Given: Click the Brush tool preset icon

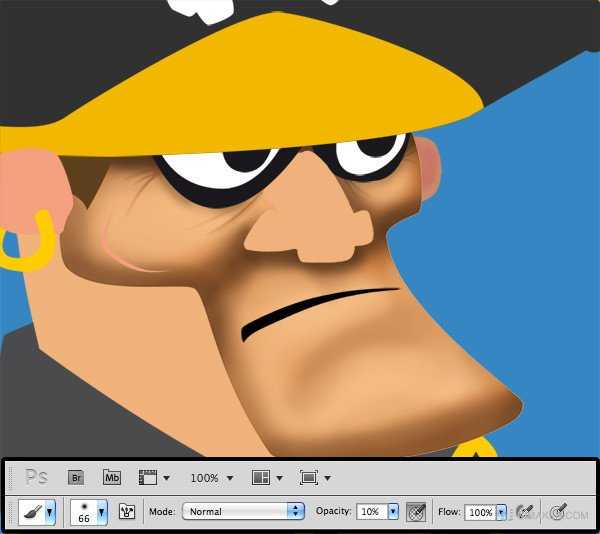Looking at the screenshot, I should click(31, 512).
